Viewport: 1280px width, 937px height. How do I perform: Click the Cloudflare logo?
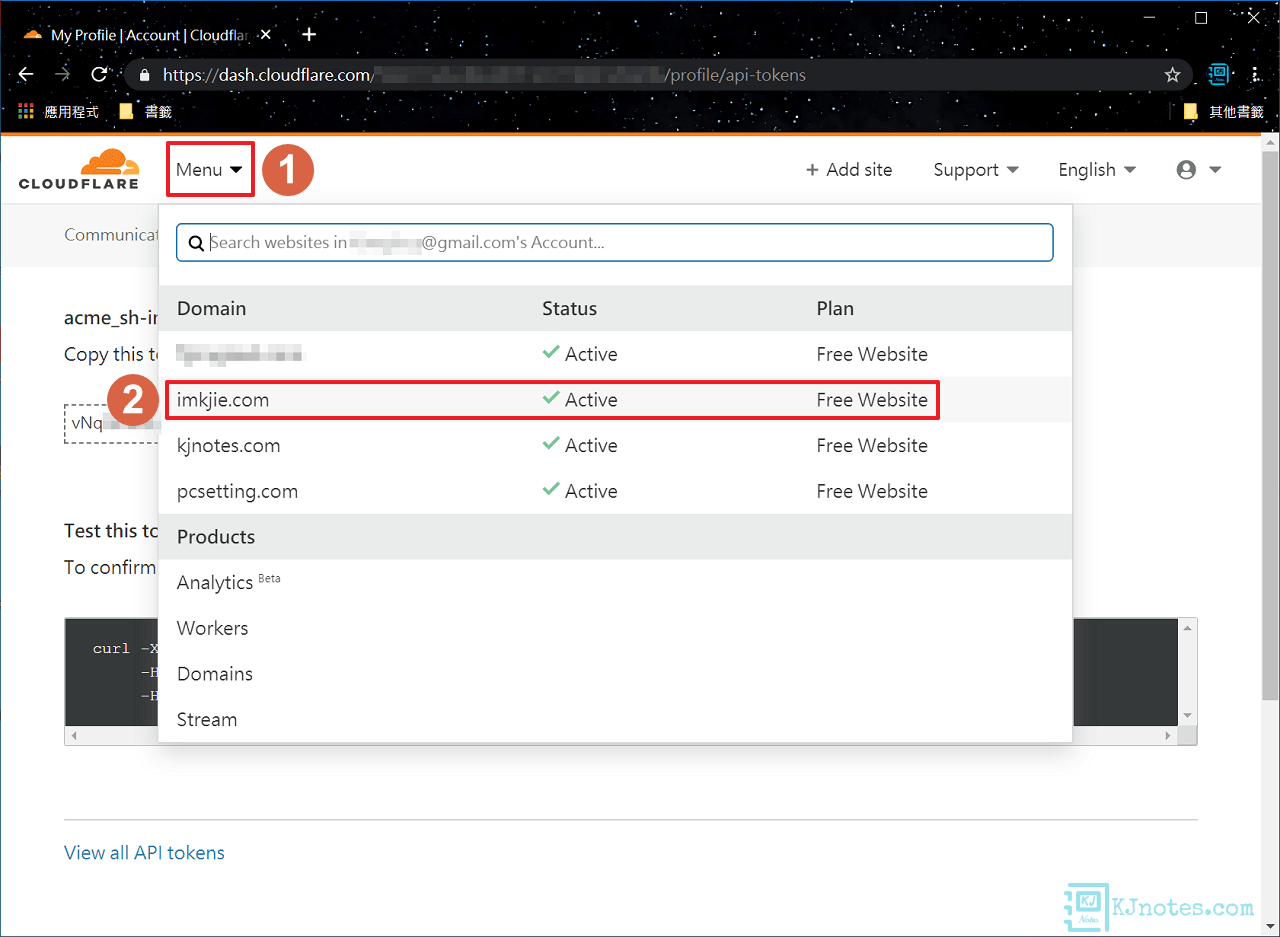coord(79,169)
